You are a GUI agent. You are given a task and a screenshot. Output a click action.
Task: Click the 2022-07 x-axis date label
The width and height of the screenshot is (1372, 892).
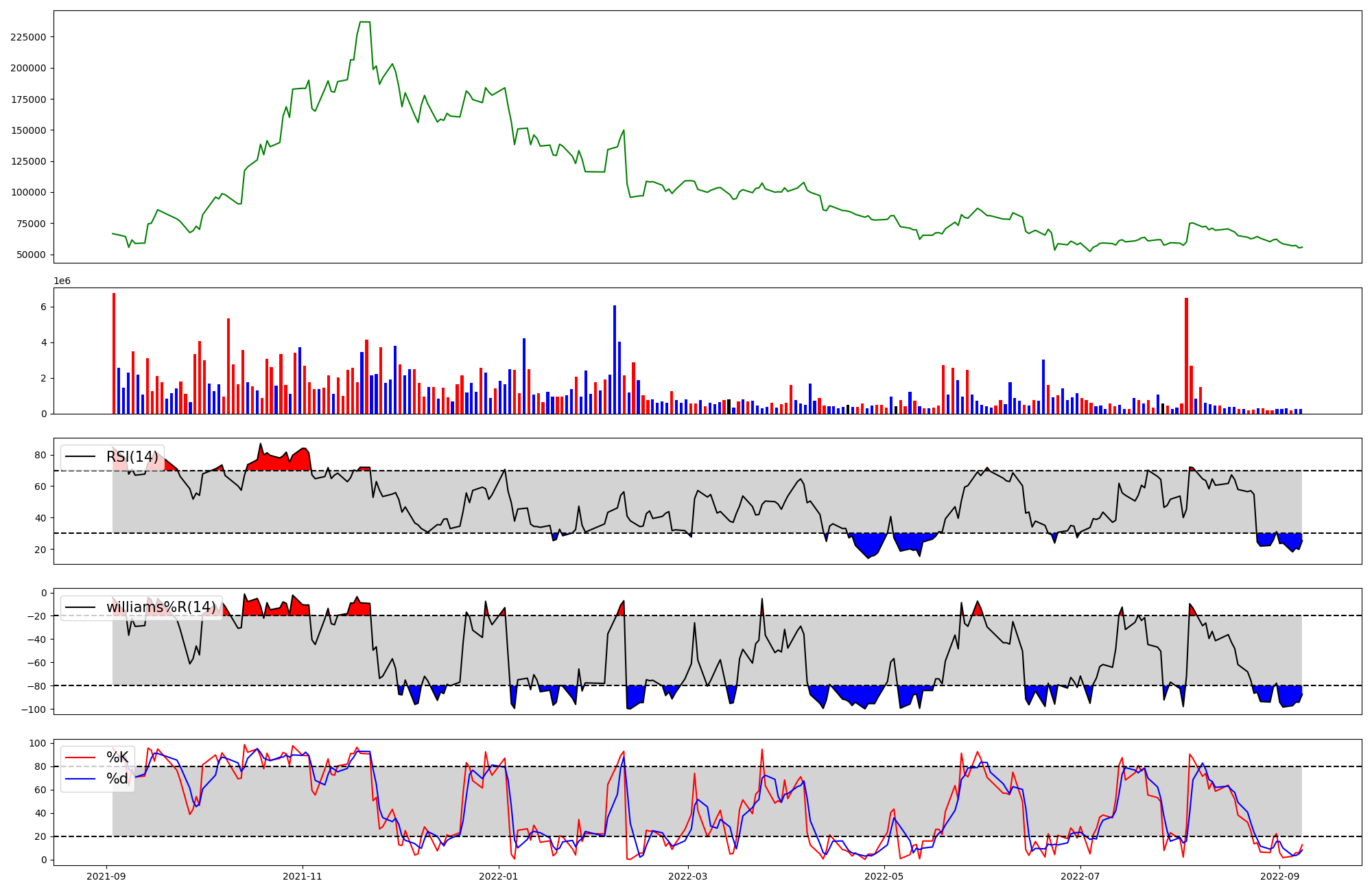click(1080, 876)
